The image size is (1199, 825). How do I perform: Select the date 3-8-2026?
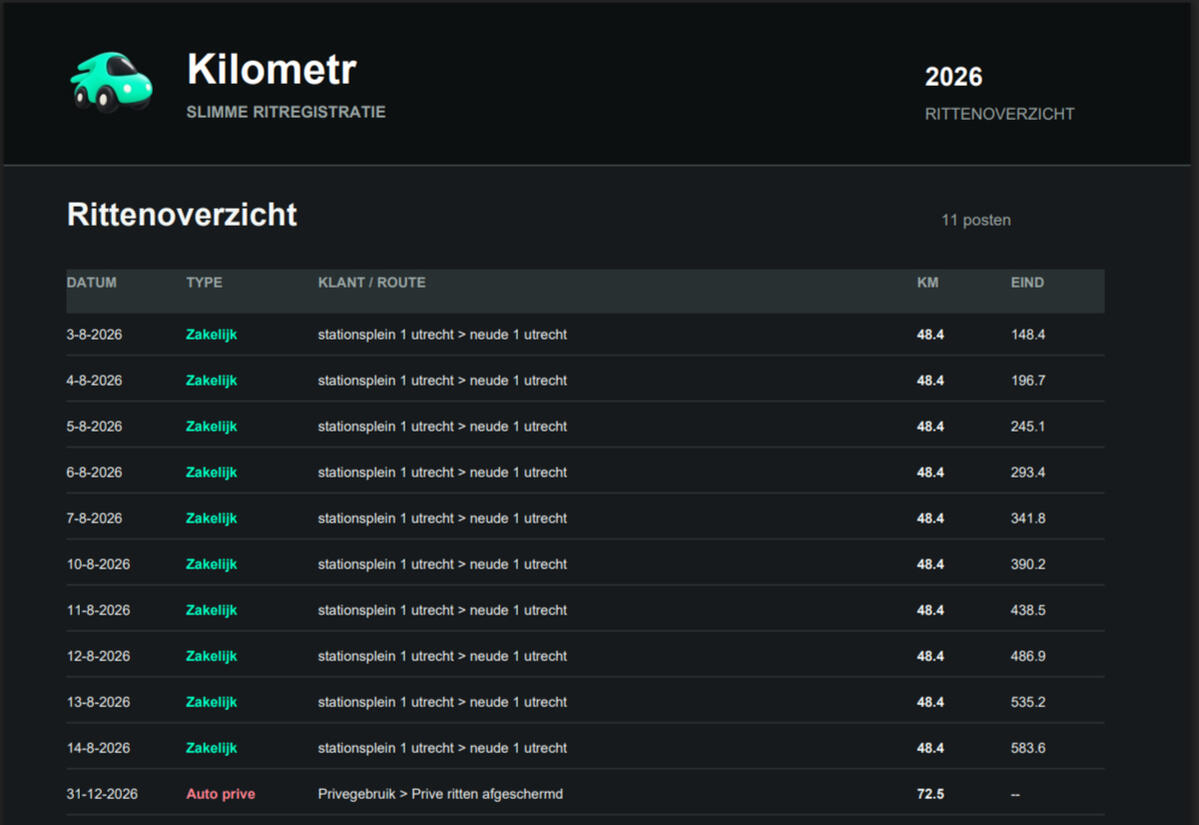[94, 334]
